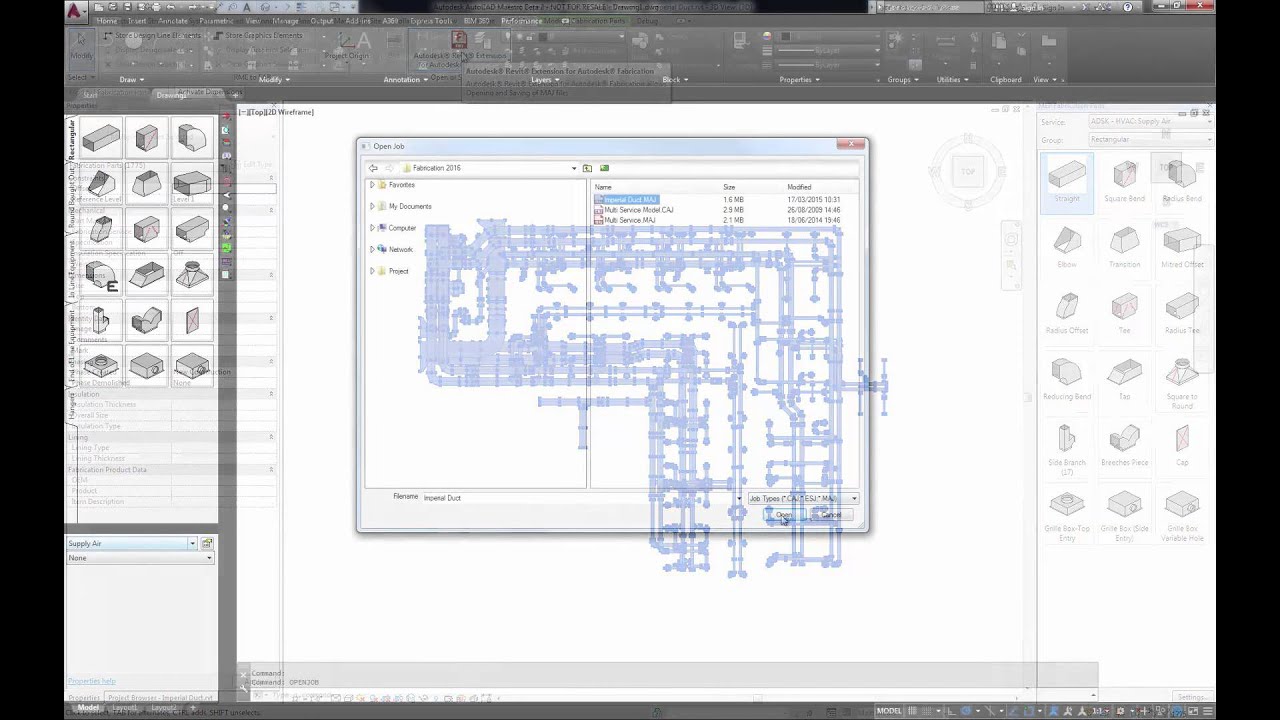
Task: Open the Home ribbon tab
Action: coord(107,21)
